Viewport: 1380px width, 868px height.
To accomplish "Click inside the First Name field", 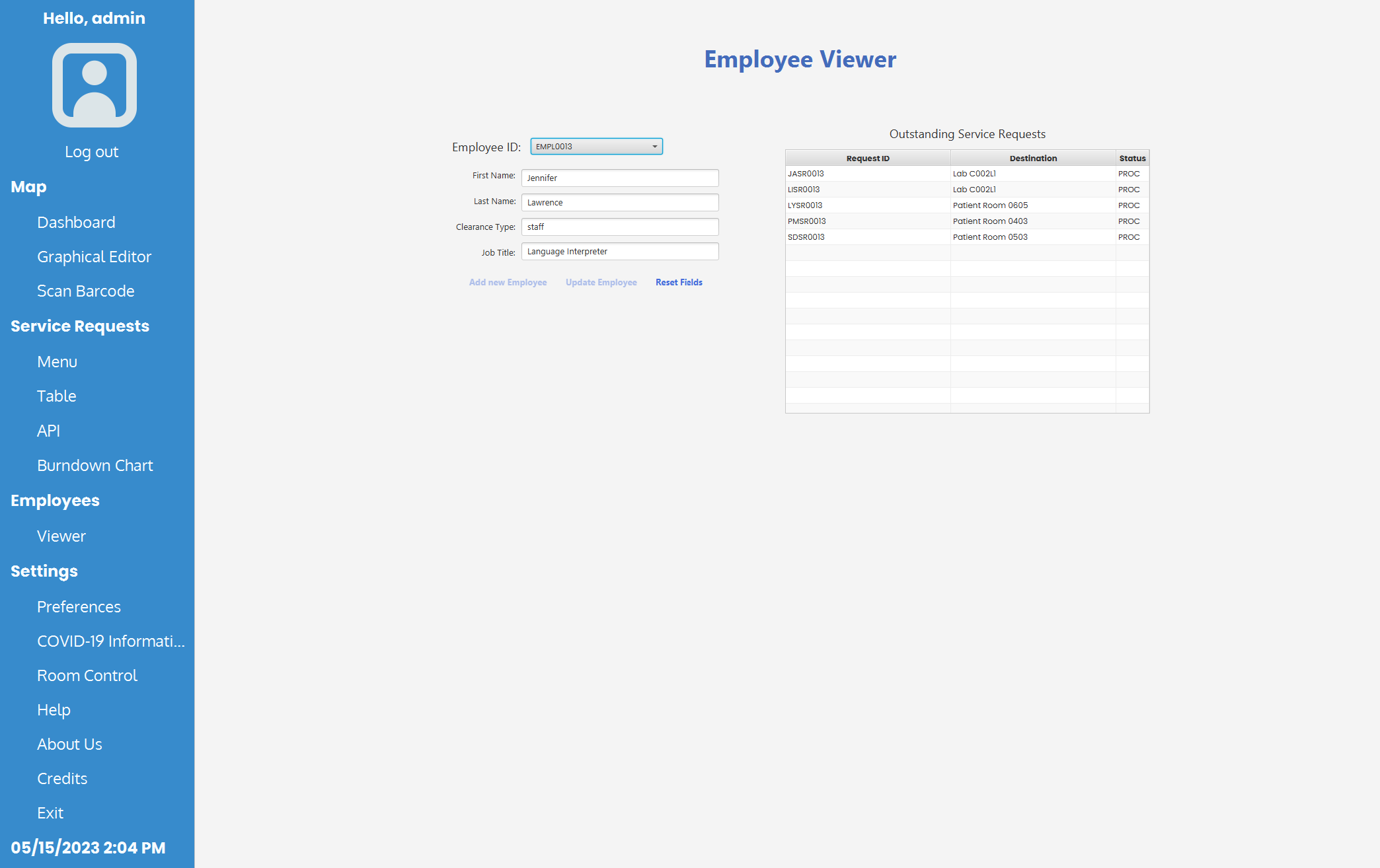I will 619,177.
